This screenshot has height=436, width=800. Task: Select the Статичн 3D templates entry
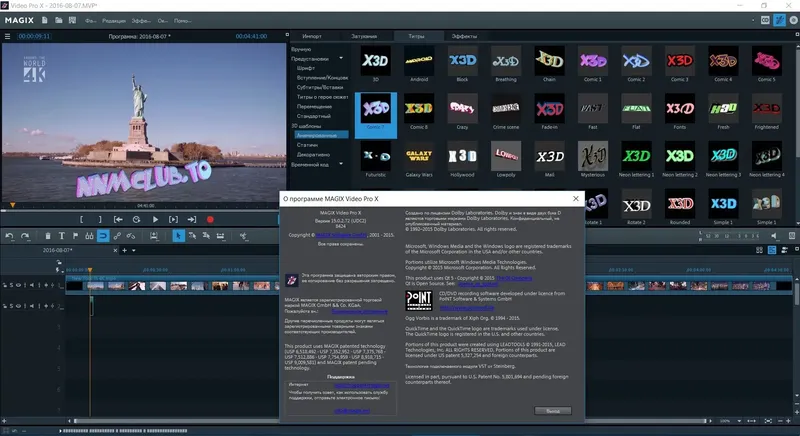307,145
